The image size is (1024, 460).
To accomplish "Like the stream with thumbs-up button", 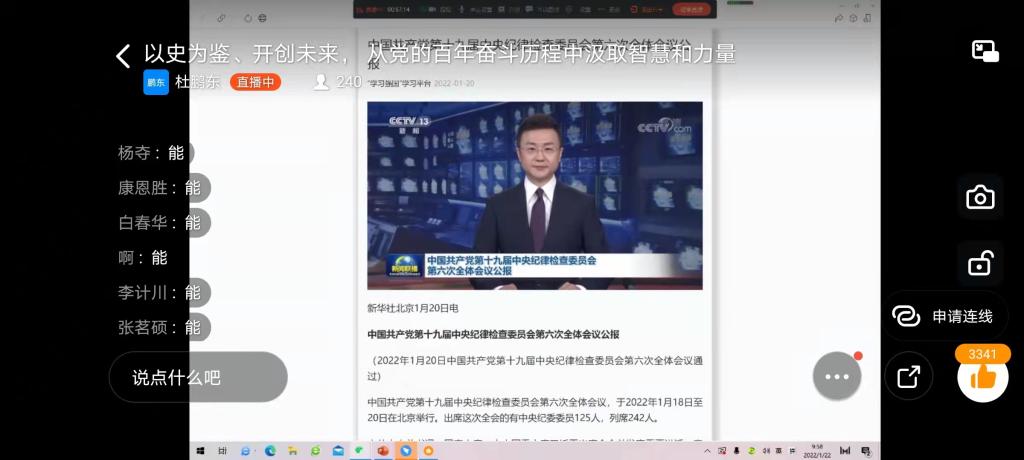I will tap(983, 377).
